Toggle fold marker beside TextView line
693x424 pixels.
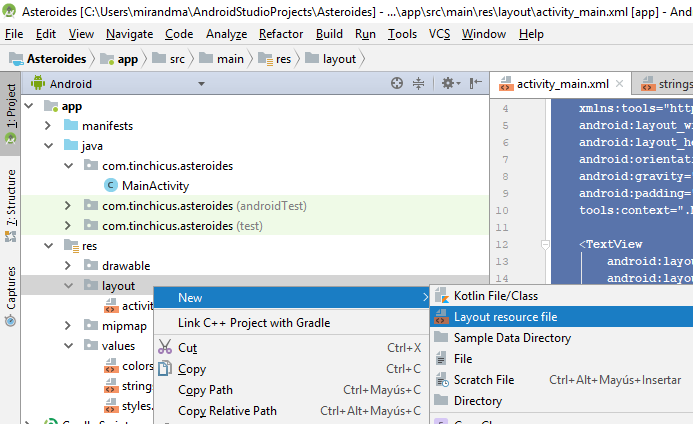(x=545, y=244)
